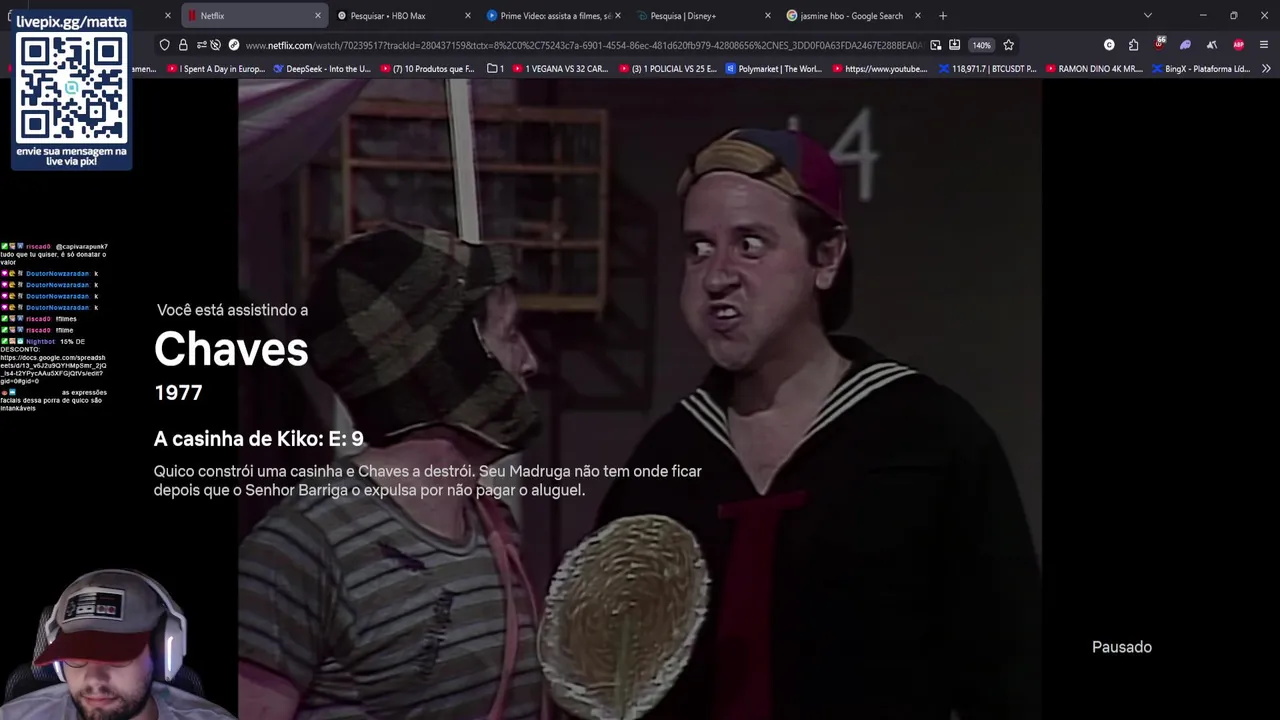This screenshot has height=720, width=1280.
Task: Open Polymarket bookmark
Action: [774, 69]
